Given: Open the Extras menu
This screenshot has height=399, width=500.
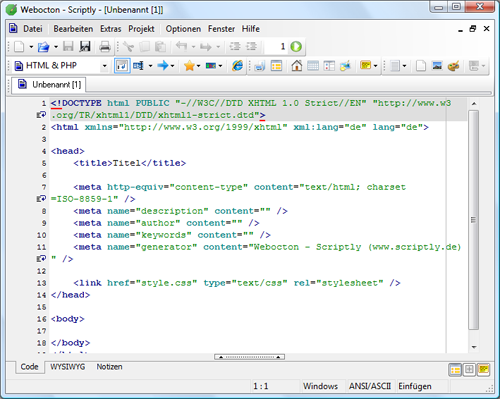Looking at the screenshot, I should [x=111, y=29].
